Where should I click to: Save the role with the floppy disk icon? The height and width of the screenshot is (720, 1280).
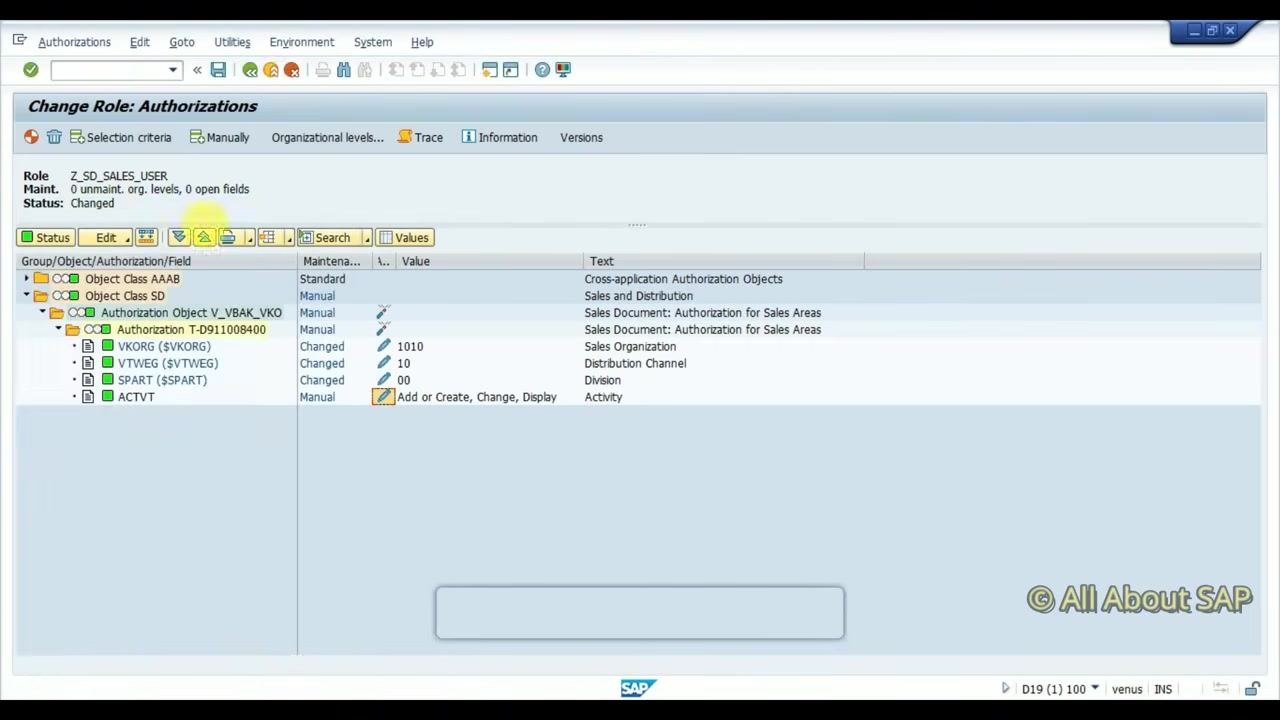(218, 70)
